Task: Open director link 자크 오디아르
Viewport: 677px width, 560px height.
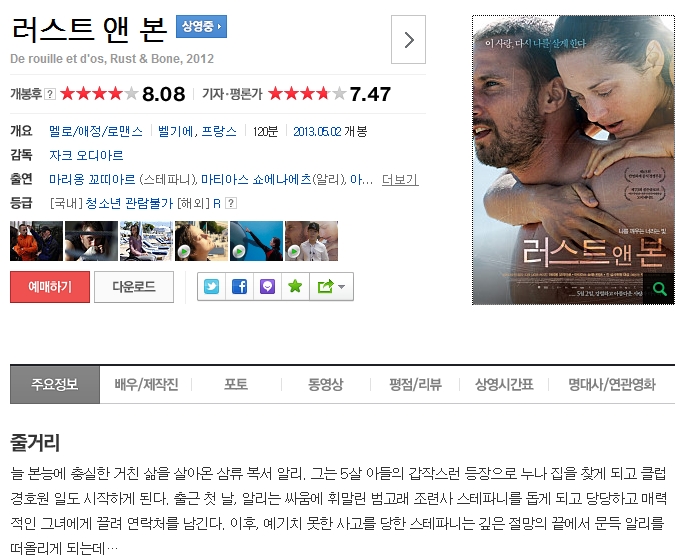Action: tap(86, 155)
